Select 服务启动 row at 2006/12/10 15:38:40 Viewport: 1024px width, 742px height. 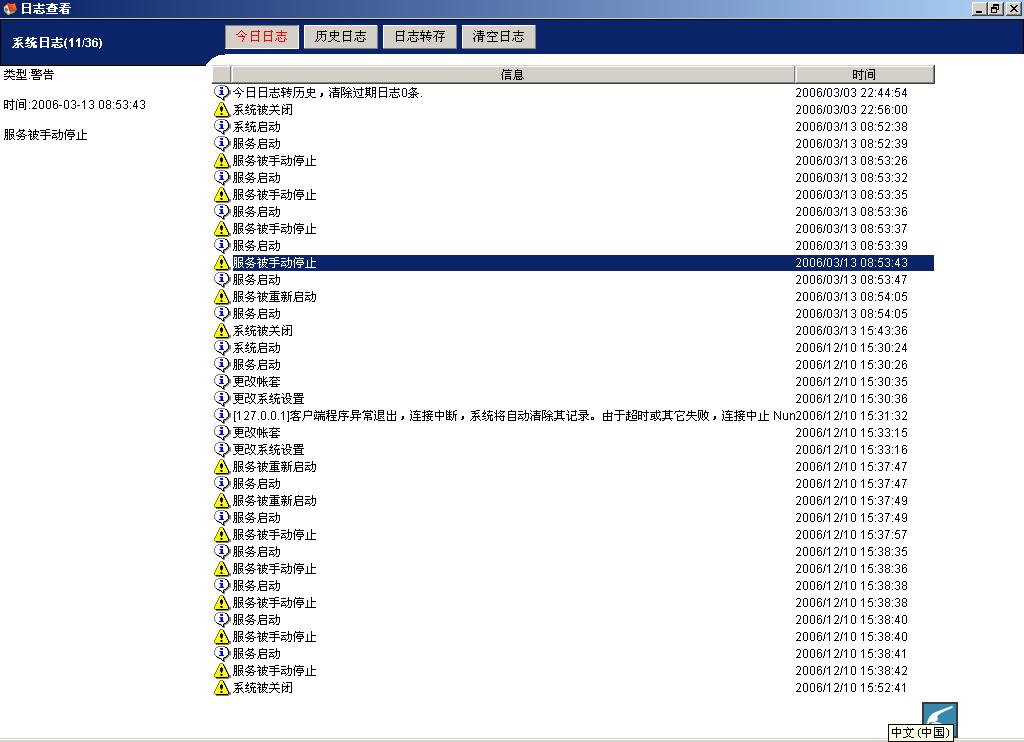[573, 619]
